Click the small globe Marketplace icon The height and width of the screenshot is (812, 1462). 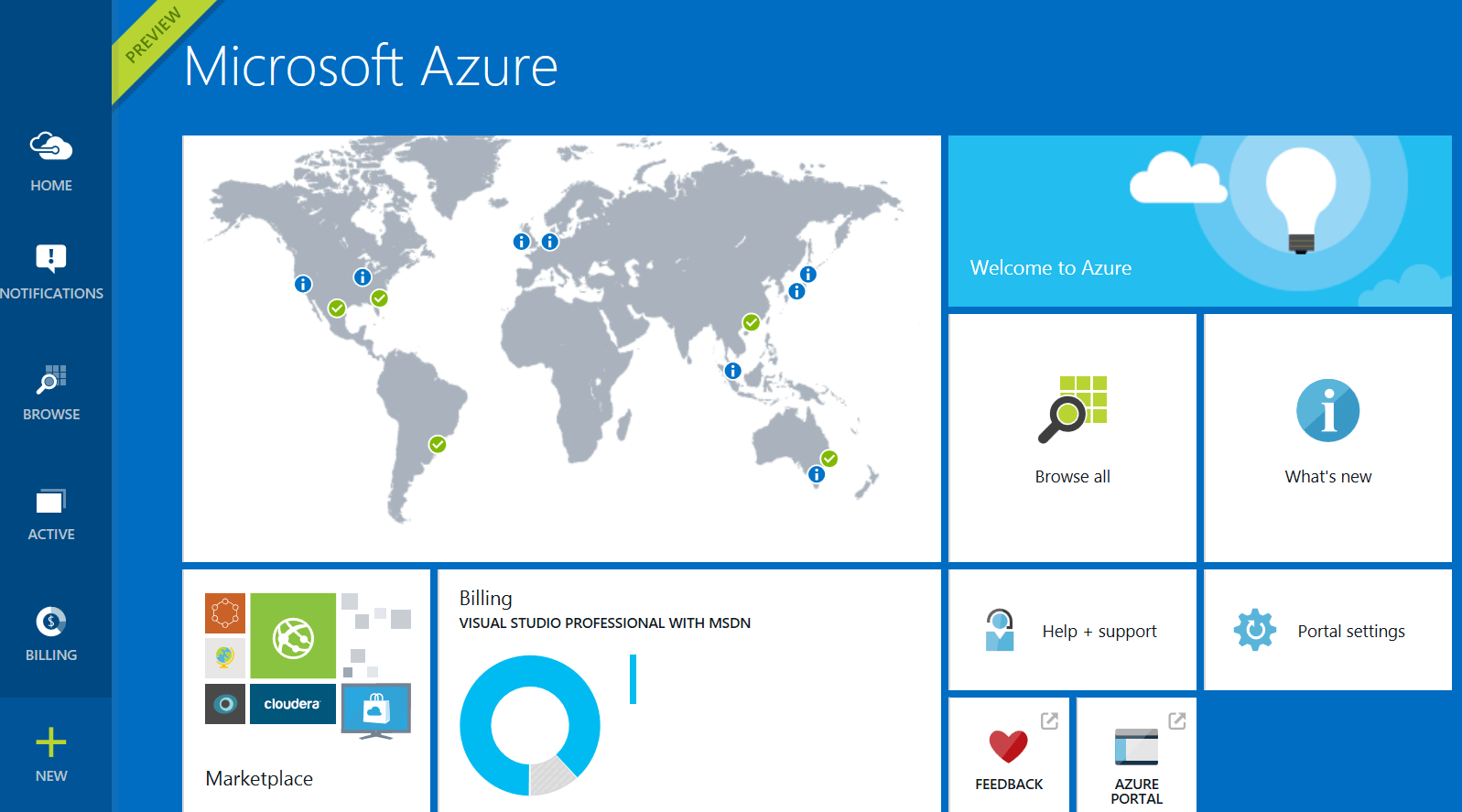point(225,658)
